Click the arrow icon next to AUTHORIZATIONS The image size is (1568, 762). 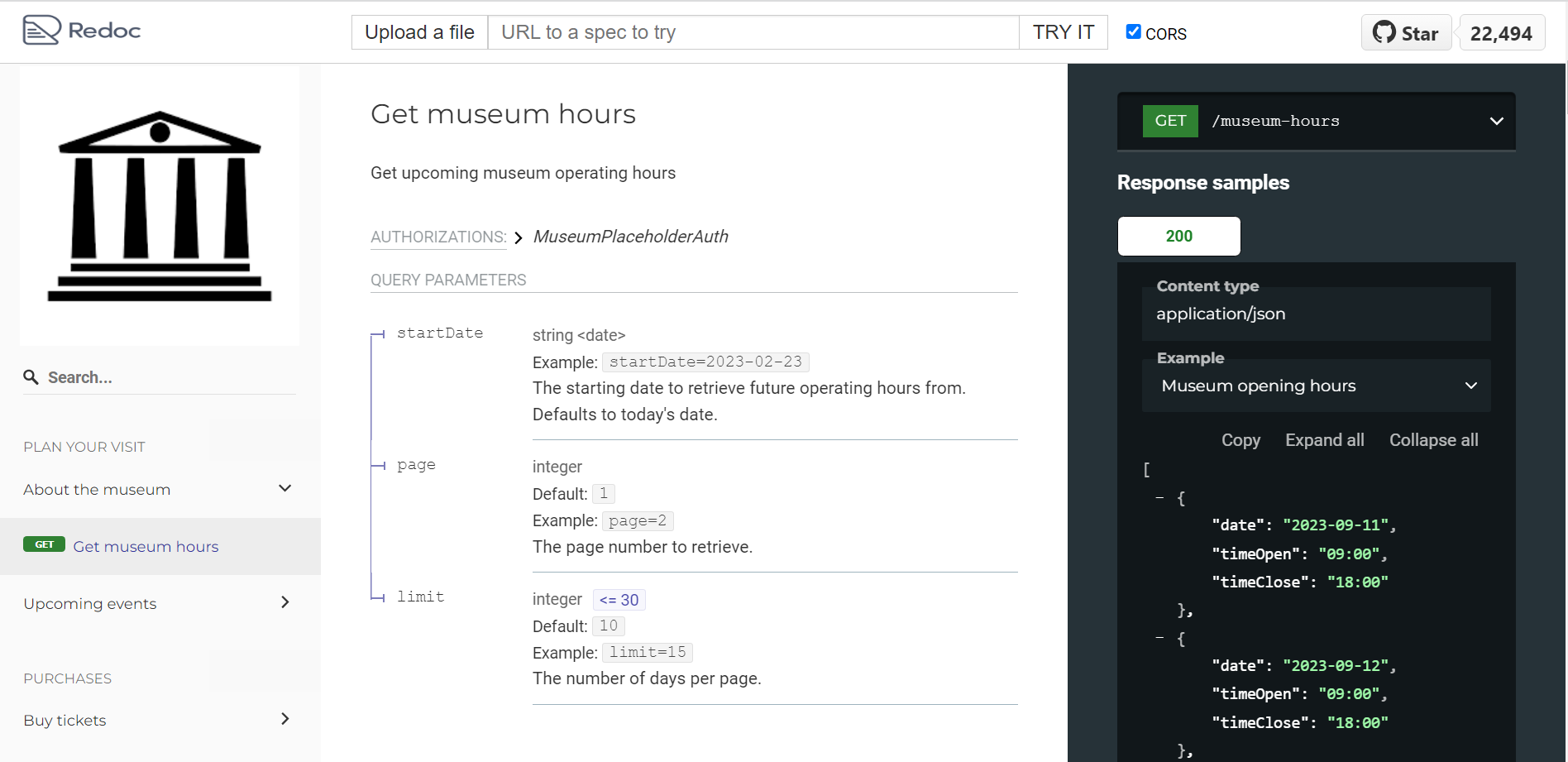(519, 237)
